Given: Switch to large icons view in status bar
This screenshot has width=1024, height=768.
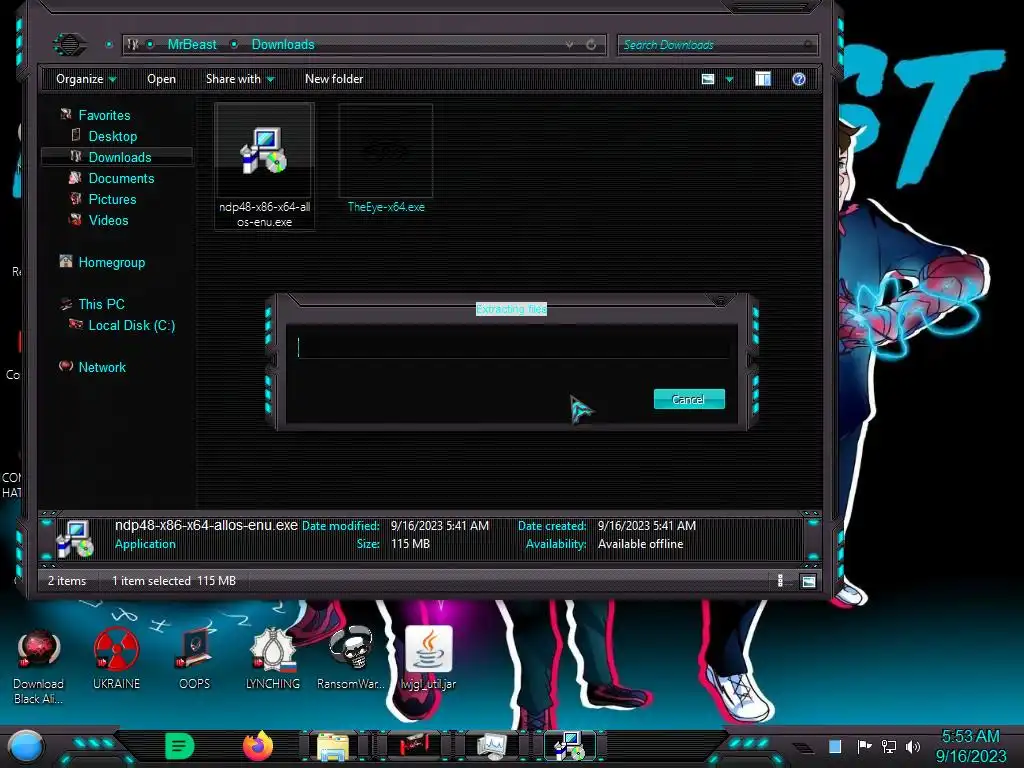Looking at the screenshot, I should coord(808,581).
